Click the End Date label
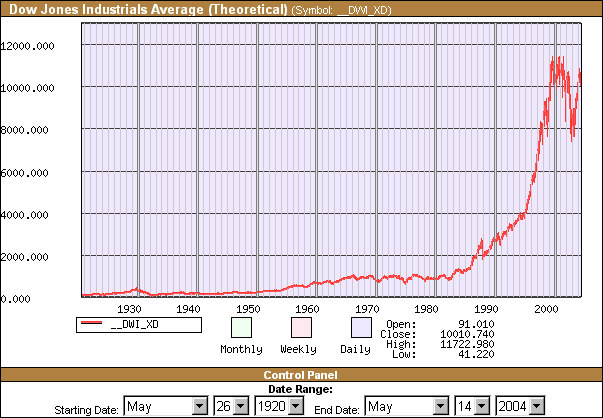Image resolution: width=603 pixels, height=418 pixels. (336, 410)
